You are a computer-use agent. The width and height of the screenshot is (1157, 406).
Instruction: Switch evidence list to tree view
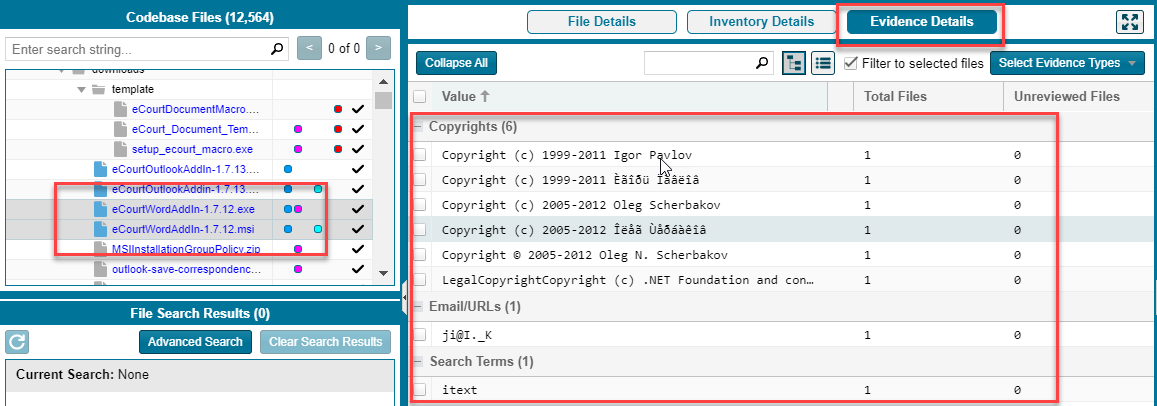[x=794, y=63]
